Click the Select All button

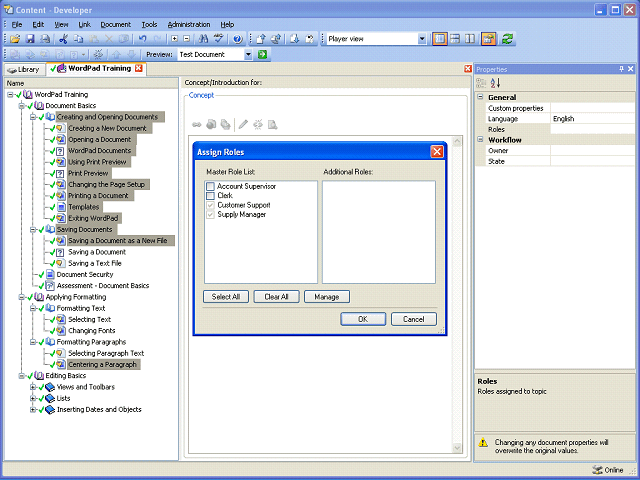(226, 297)
